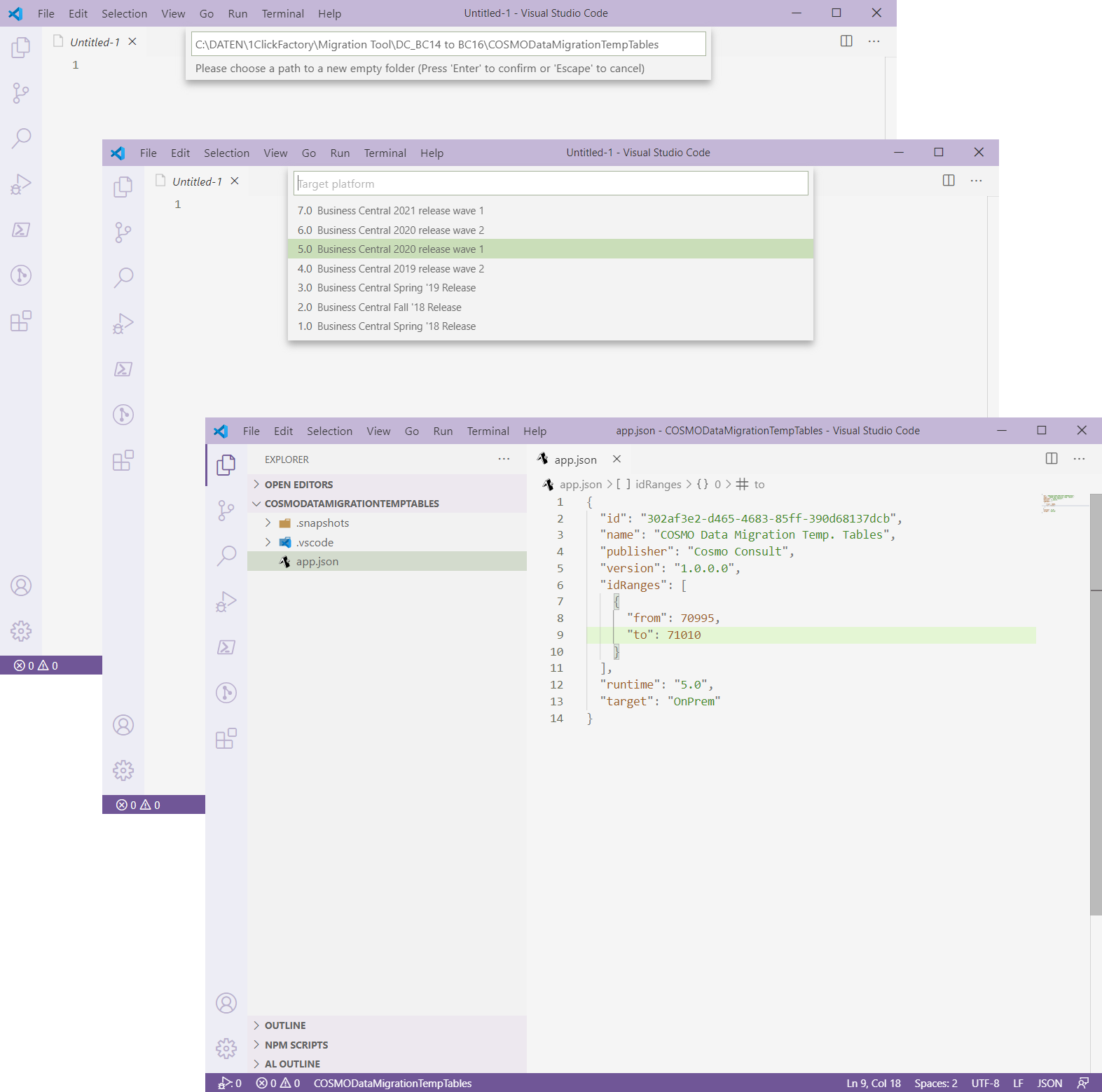
Task: Open Manage gear in the app.json window
Action: [226, 1048]
